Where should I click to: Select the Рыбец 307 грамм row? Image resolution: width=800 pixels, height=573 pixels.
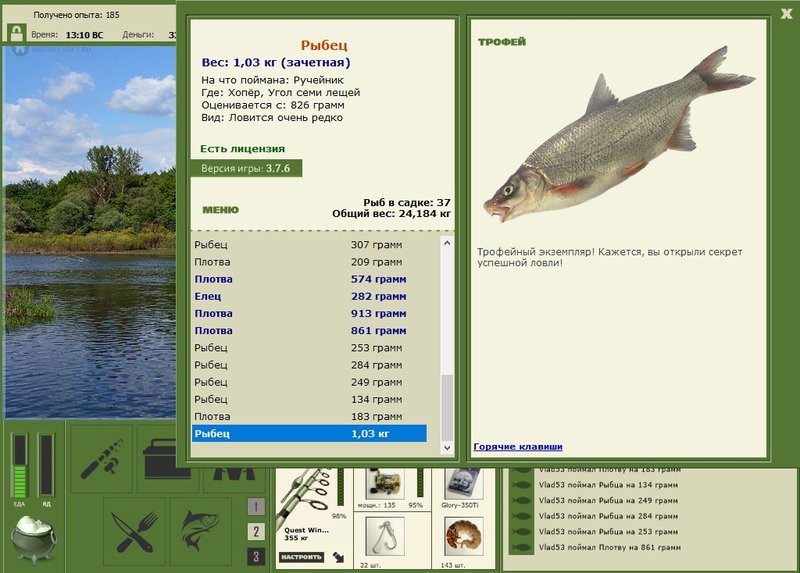309,245
